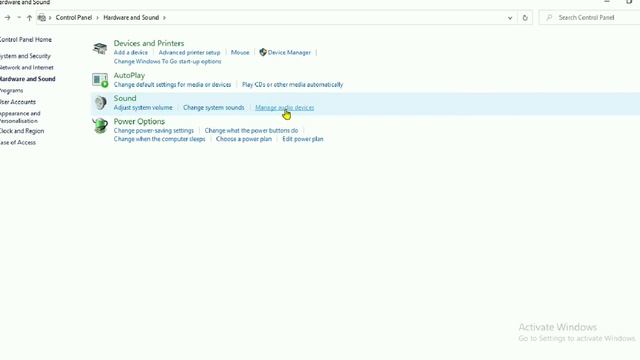Click the Control Panel address bar icon

point(41,18)
